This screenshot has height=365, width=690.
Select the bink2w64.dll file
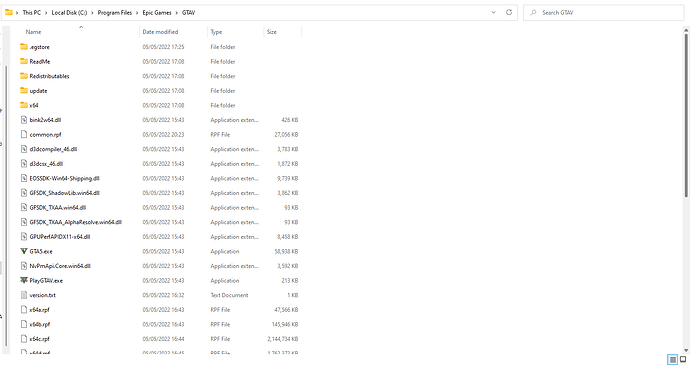(x=45, y=120)
